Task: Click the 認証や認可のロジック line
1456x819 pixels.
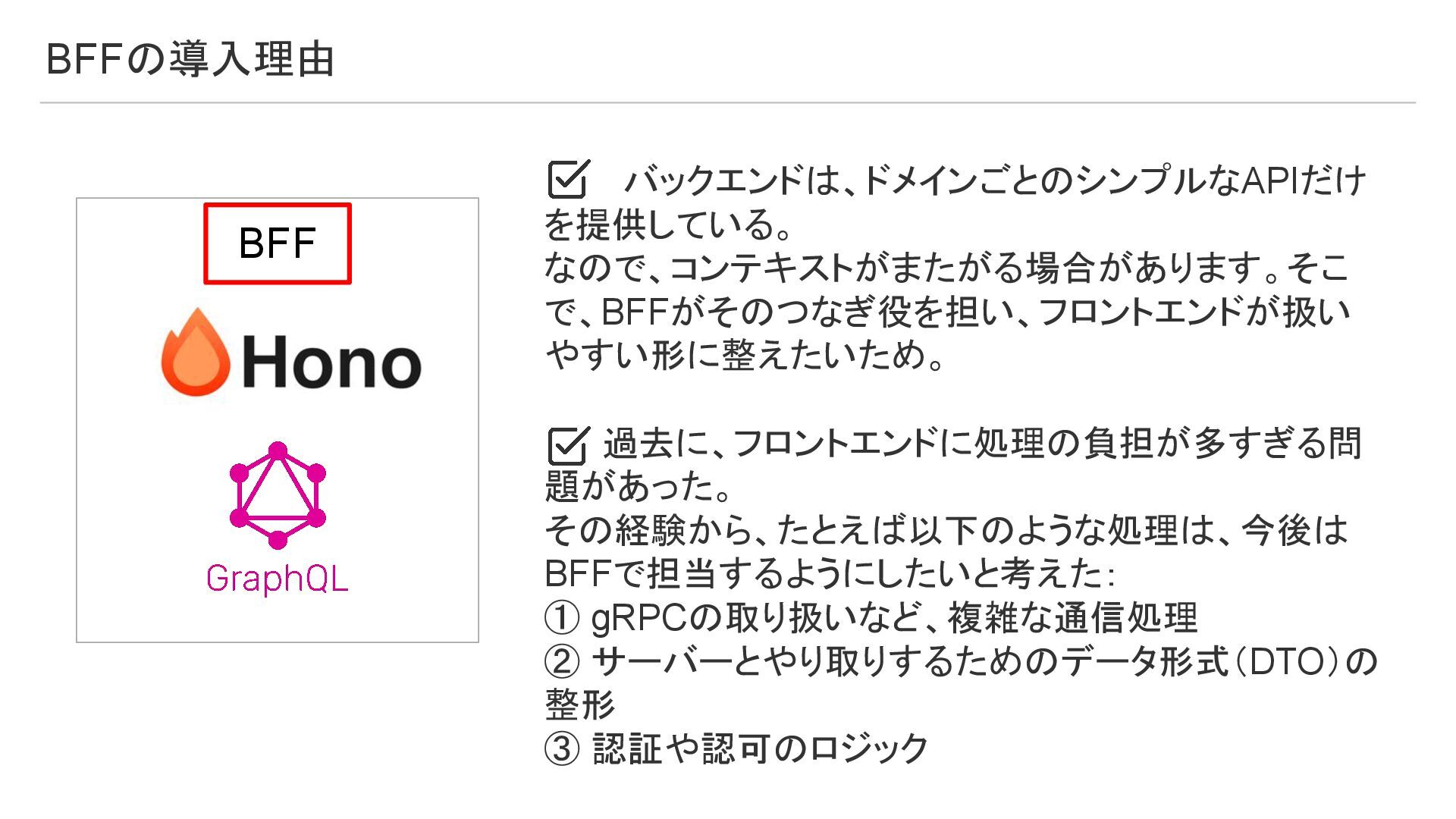Action: coord(737,748)
